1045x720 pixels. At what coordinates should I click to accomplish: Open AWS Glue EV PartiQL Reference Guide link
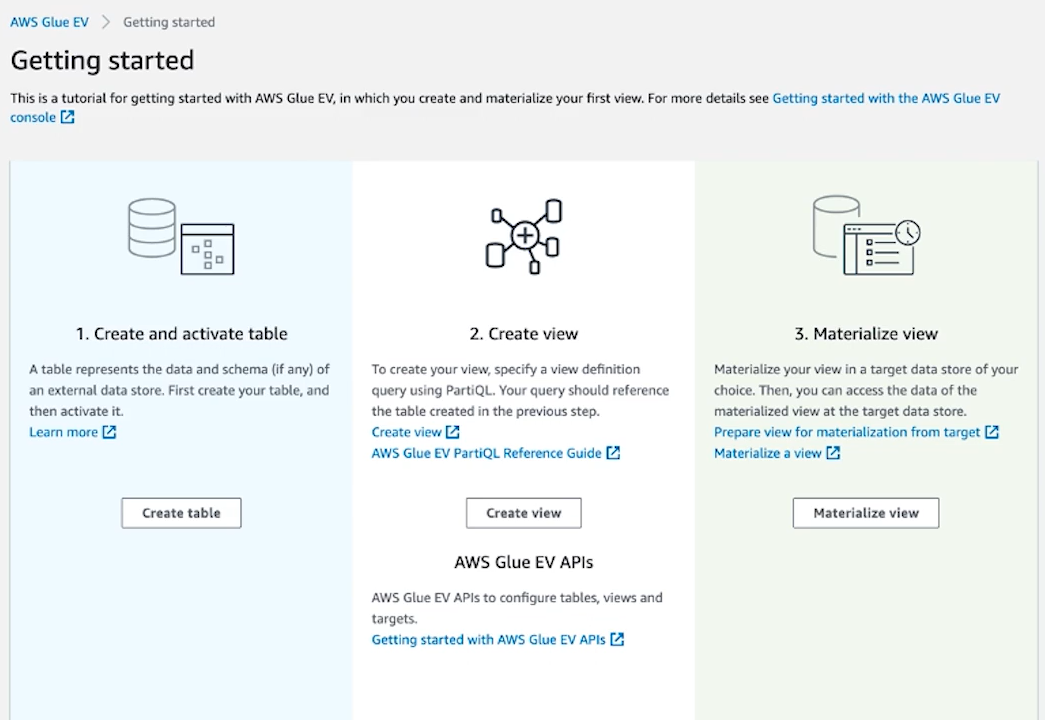click(x=487, y=453)
